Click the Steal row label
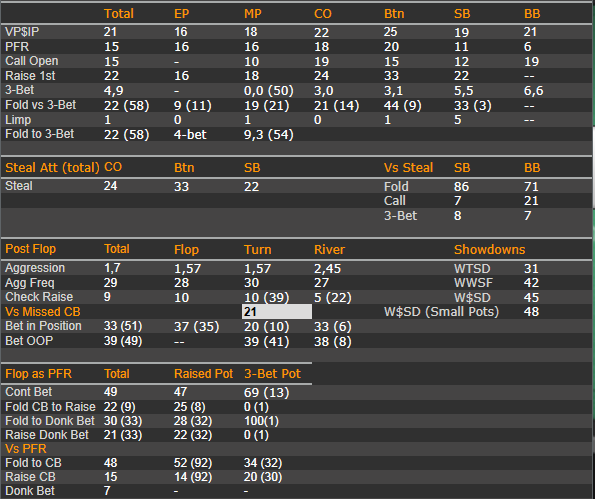 tap(19, 186)
